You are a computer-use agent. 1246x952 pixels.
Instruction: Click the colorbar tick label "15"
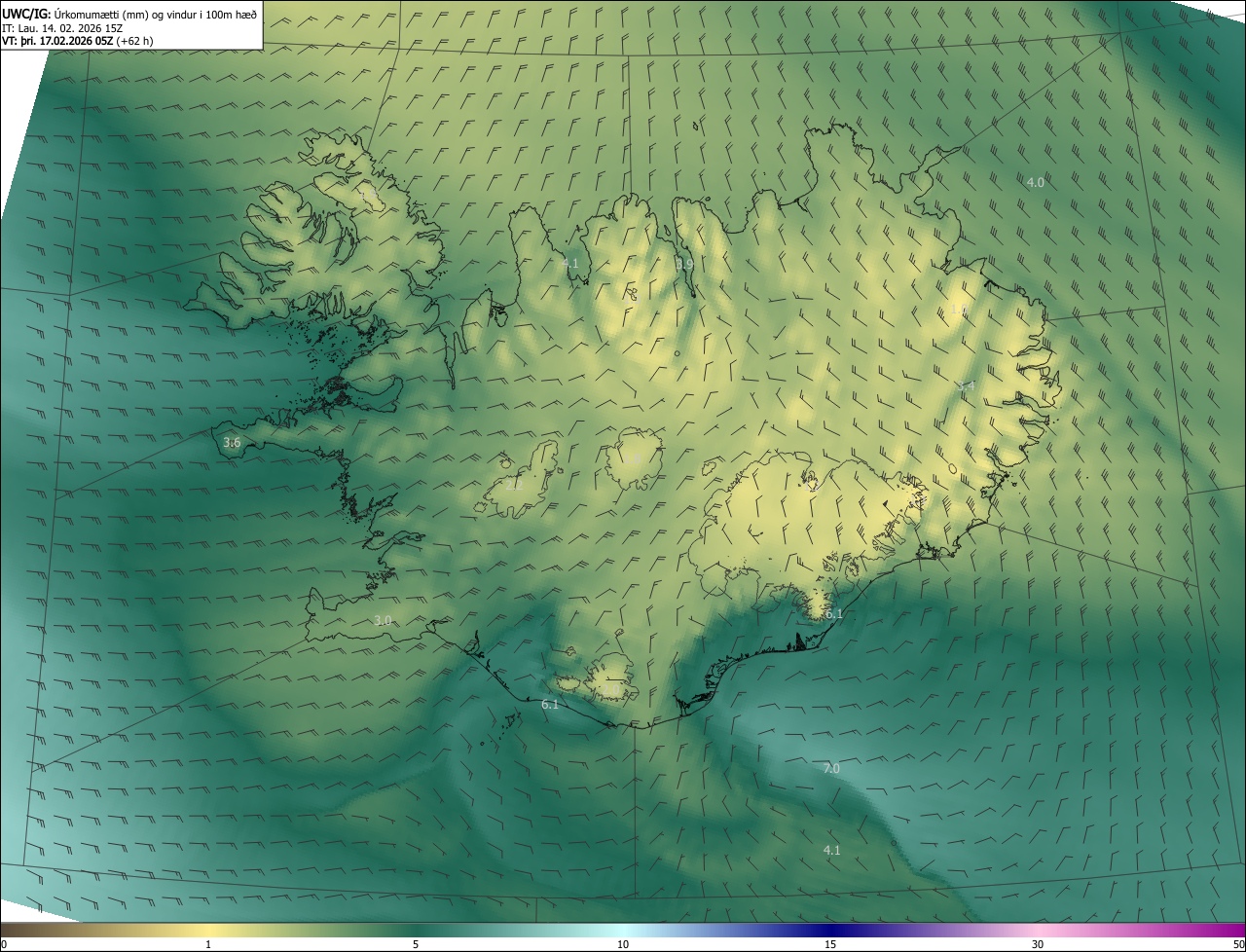pyautogui.click(x=830, y=944)
